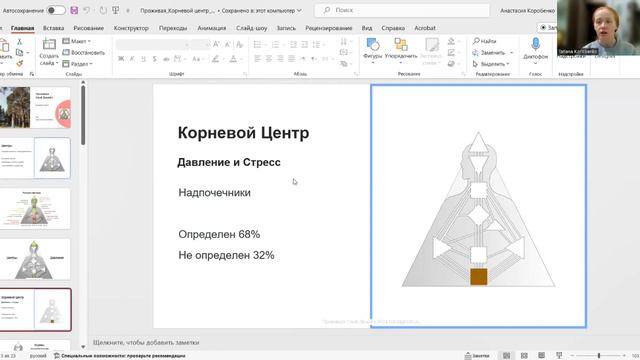This screenshot has height=360, width=640.
Task: Click the Заметки button in status bar
Action: click(477, 356)
